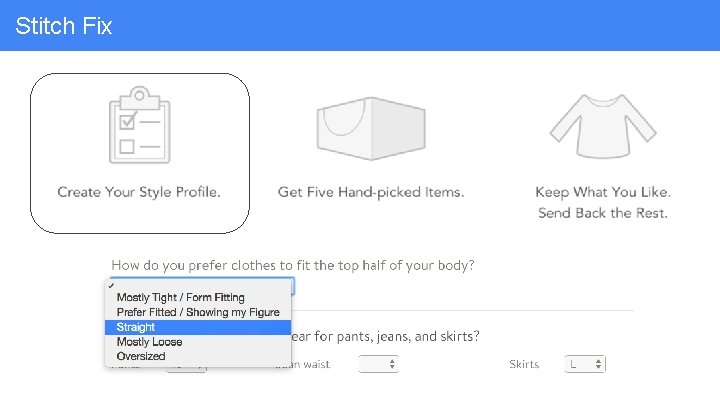Image resolution: width=720 pixels, height=405 pixels.
Task: Click 'Keep What You Like.' text
Action: pos(603,192)
